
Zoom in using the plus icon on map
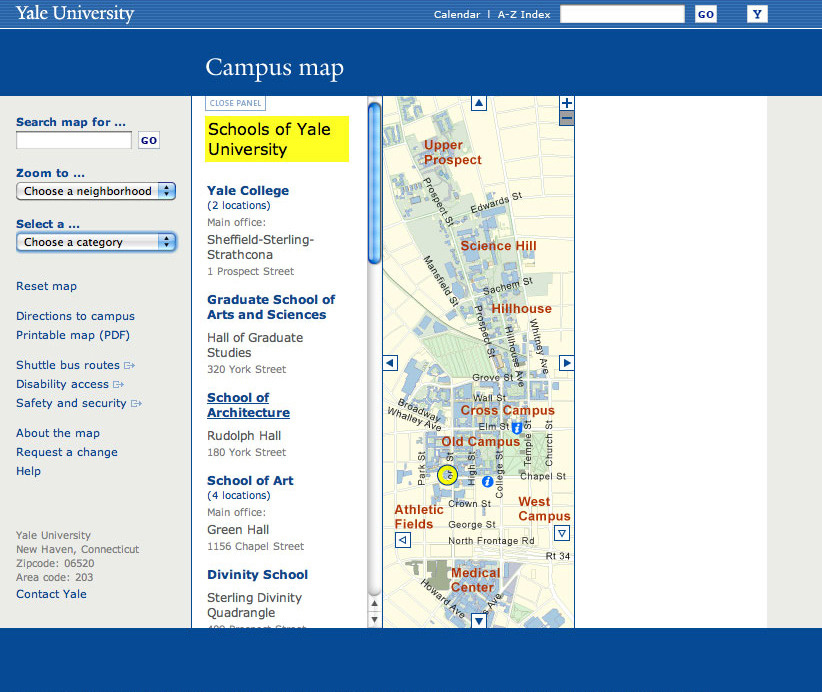pyautogui.click(x=566, y=102)
